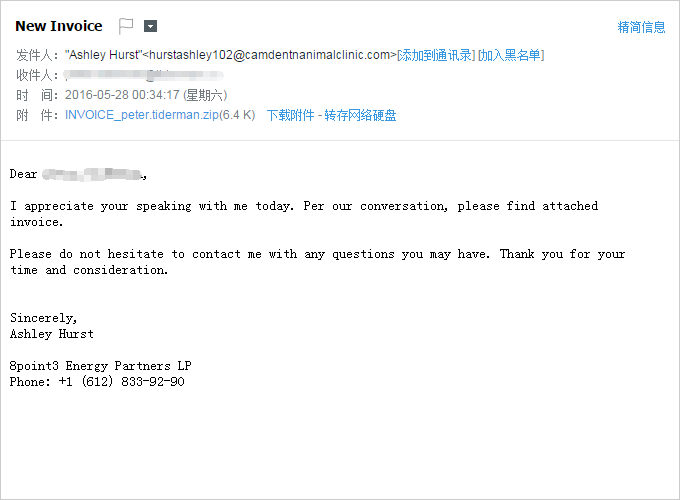Open the dropdown arrow beside the flag
Viewport: 680px width, 500px height.
(150, 26)
